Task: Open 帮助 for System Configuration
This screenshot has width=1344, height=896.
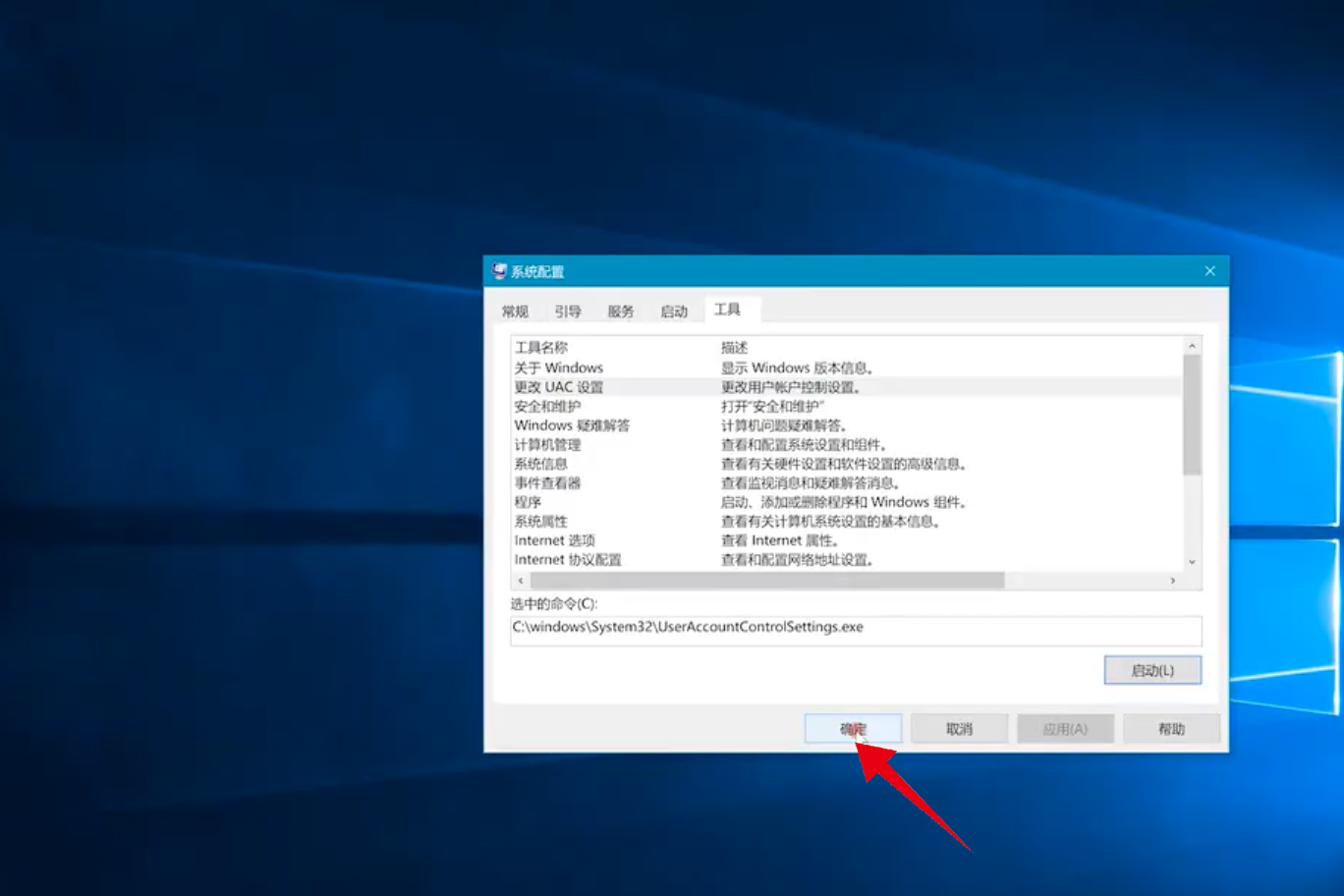Action: point(1171,729)
